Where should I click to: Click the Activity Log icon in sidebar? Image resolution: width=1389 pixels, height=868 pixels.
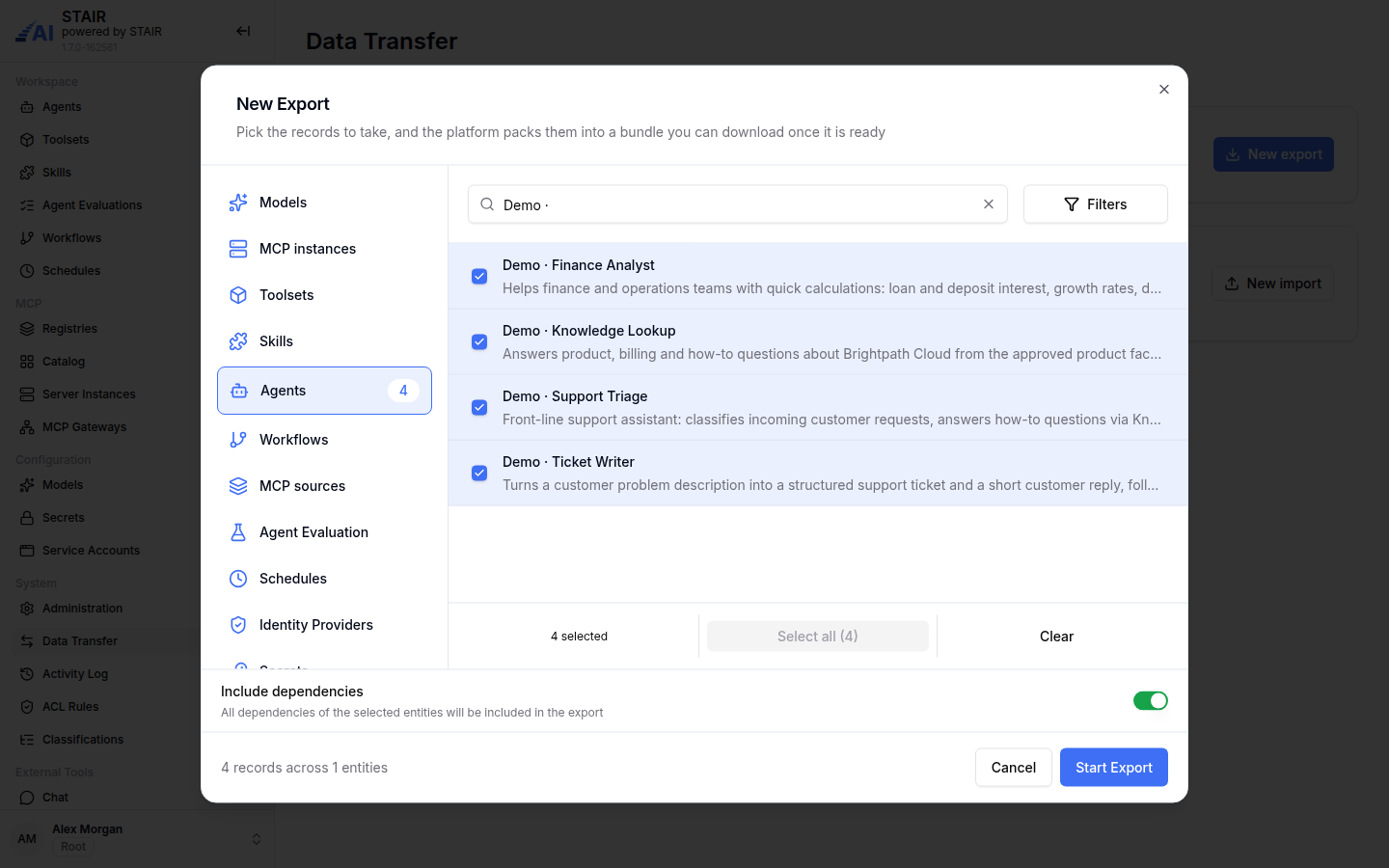click(x=27, y=674)
